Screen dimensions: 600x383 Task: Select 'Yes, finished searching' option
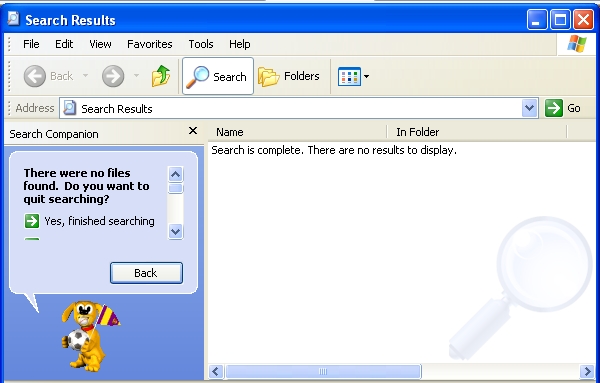[x=90, y=221]
